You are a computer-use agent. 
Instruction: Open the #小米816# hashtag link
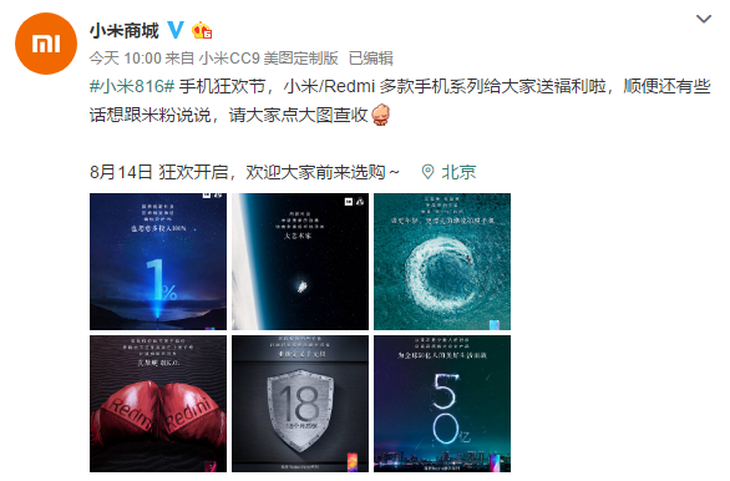132,87
